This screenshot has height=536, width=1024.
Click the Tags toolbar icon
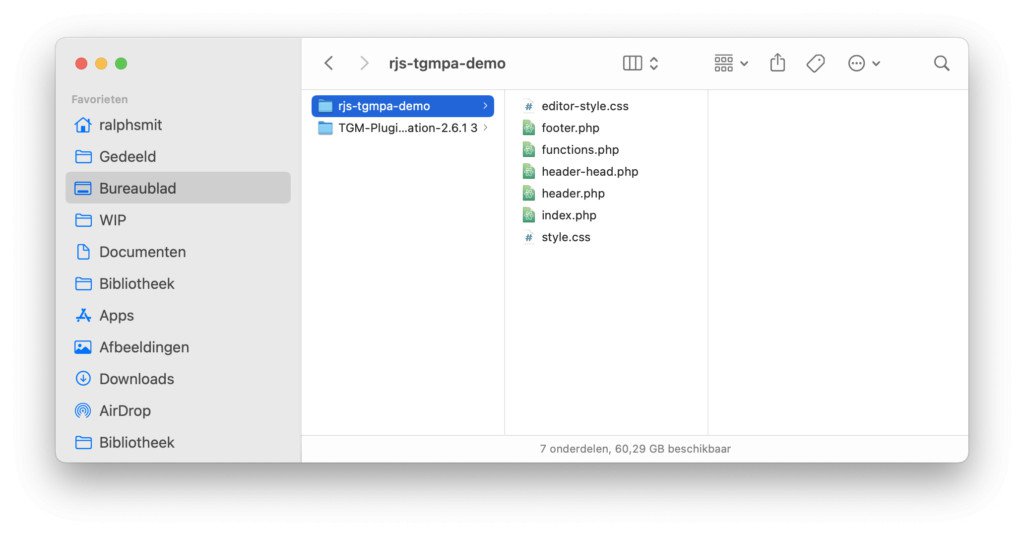pos(816,63)
